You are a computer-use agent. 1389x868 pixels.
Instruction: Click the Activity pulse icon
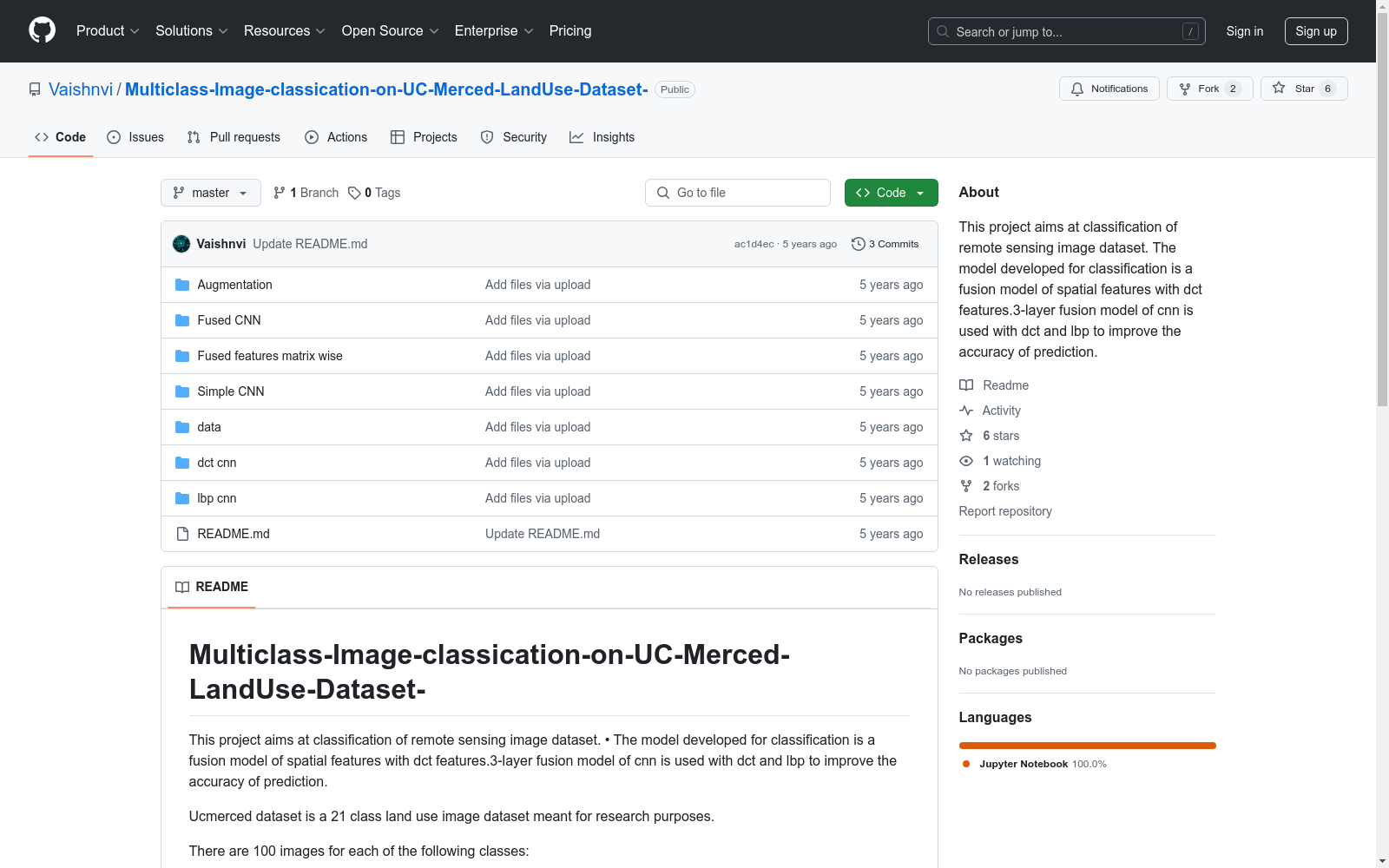click(x=966, y=411)
